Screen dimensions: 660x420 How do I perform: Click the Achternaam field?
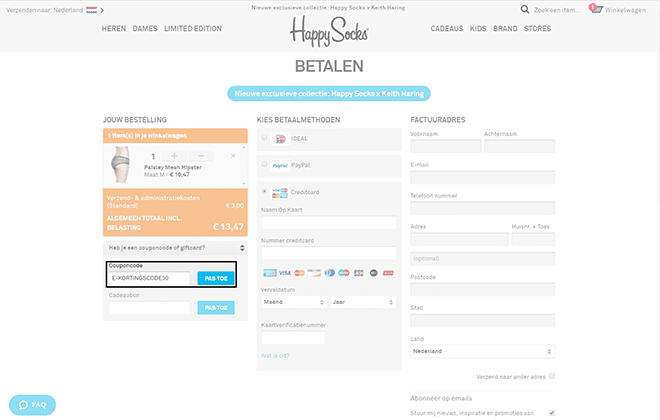click(519, 146)
